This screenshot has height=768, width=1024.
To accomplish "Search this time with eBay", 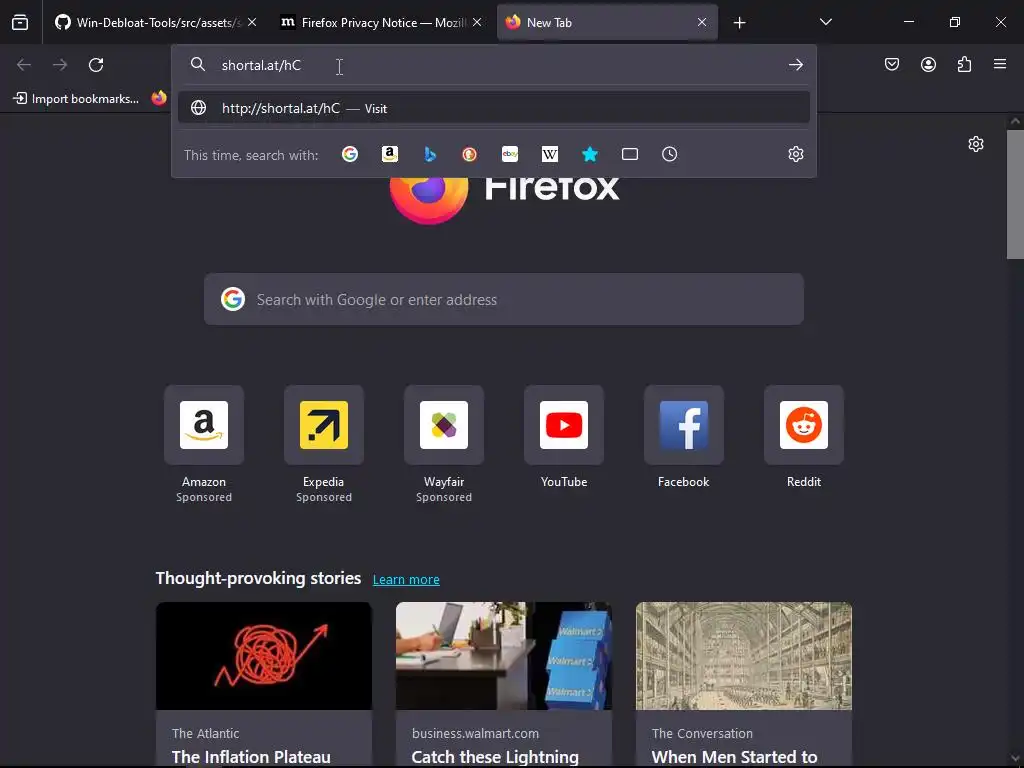I will [510, 154].
